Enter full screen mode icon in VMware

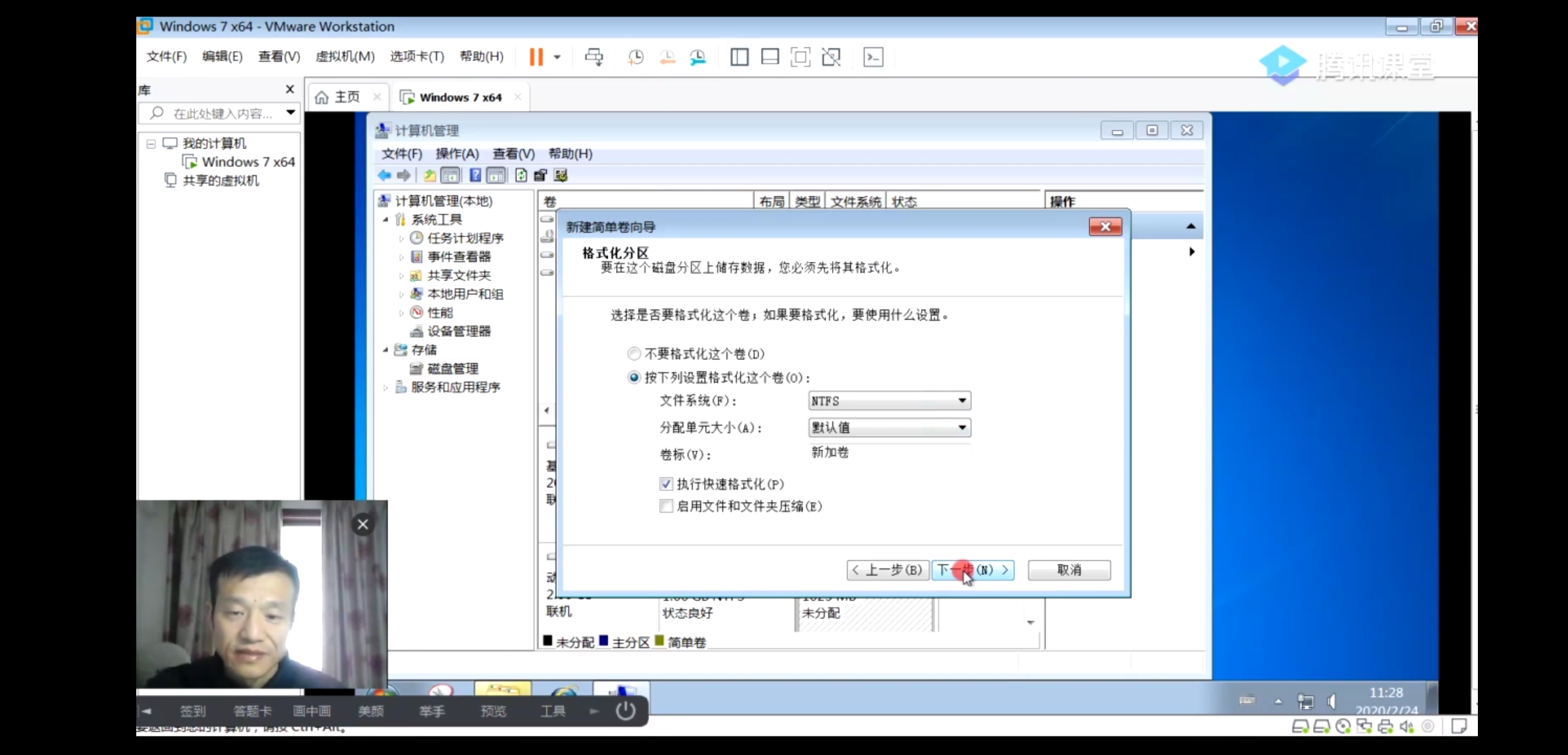click(800, 57)
